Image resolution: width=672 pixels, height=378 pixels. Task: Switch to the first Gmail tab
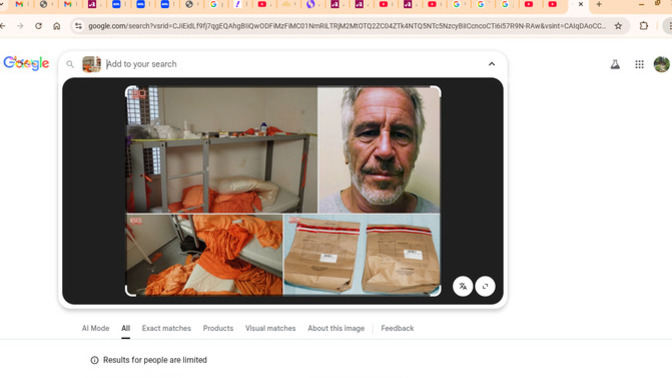[x=19, y=4]
